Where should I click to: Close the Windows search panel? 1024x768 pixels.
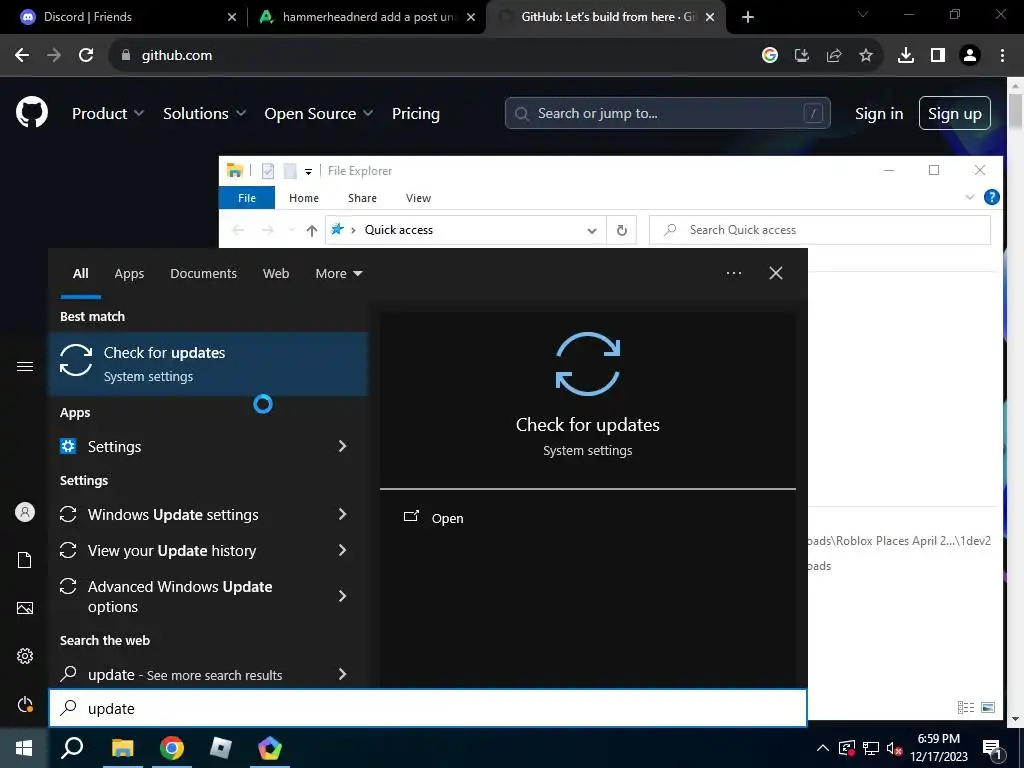pos(776,273)
